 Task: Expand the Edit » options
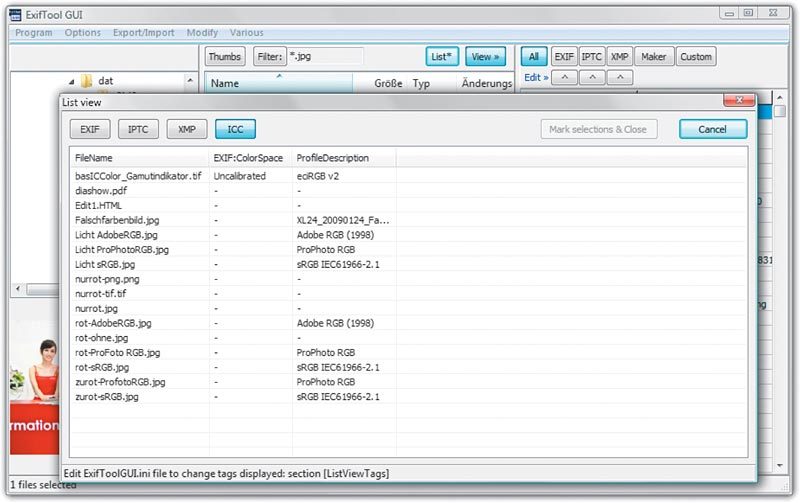click(536, 77)
